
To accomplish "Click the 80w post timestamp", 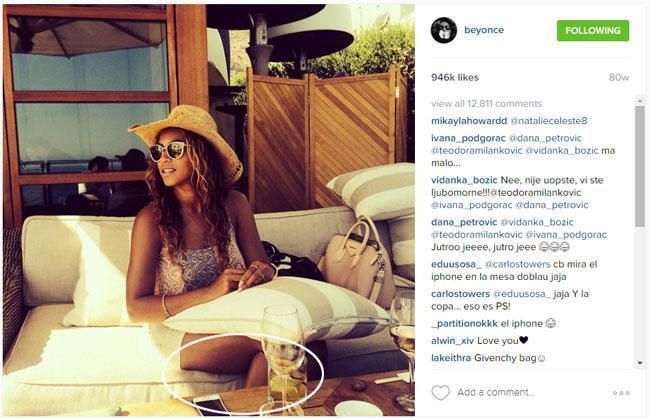I will pos(619,78).
